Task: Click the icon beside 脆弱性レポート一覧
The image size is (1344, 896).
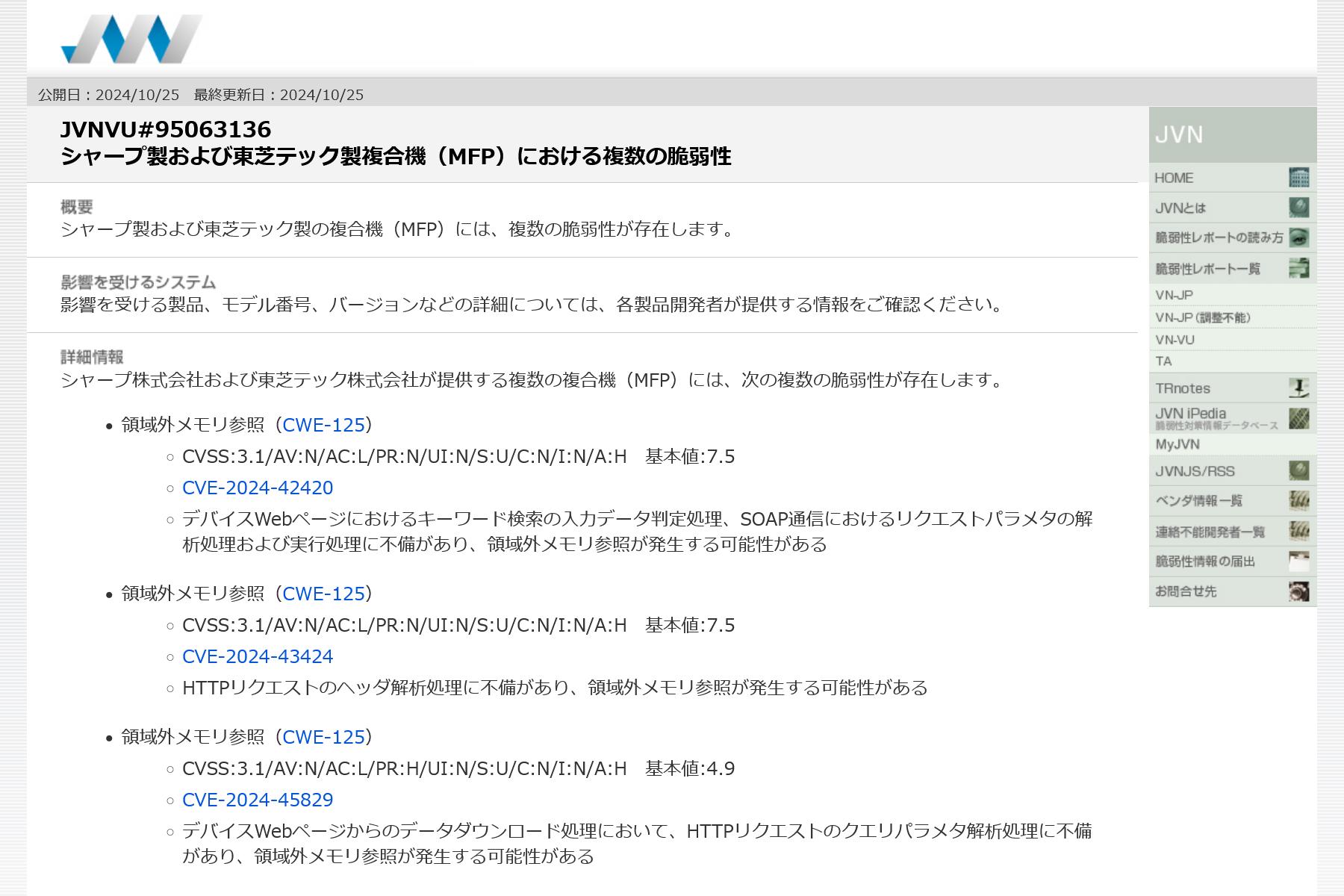Action: point(1299,268)
